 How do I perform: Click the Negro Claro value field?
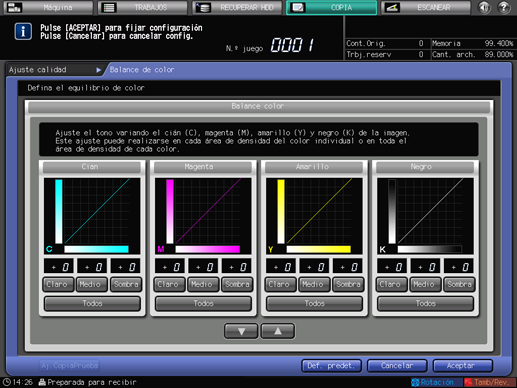[392, 266]
